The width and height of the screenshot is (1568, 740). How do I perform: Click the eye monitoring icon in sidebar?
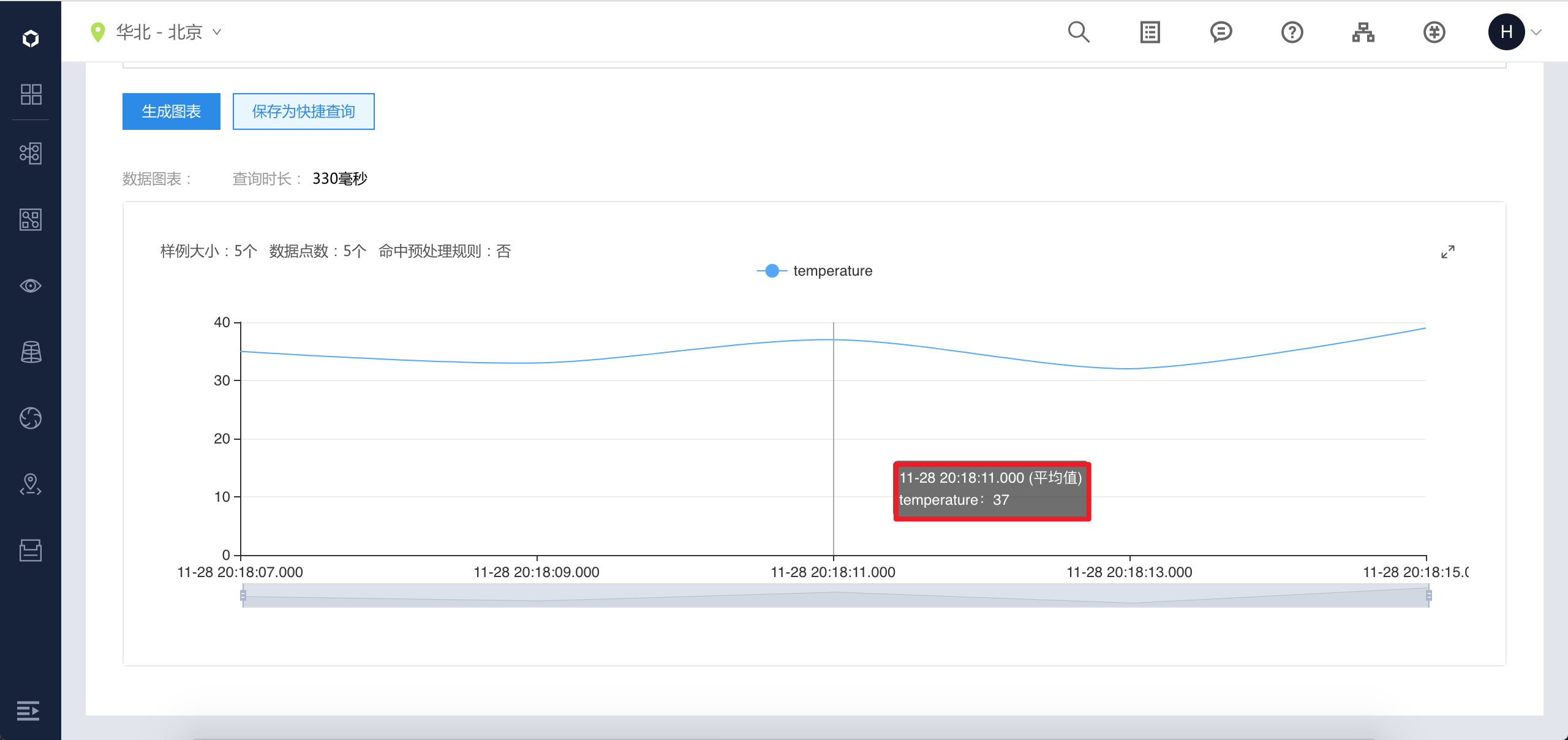(x=31, y=285)
